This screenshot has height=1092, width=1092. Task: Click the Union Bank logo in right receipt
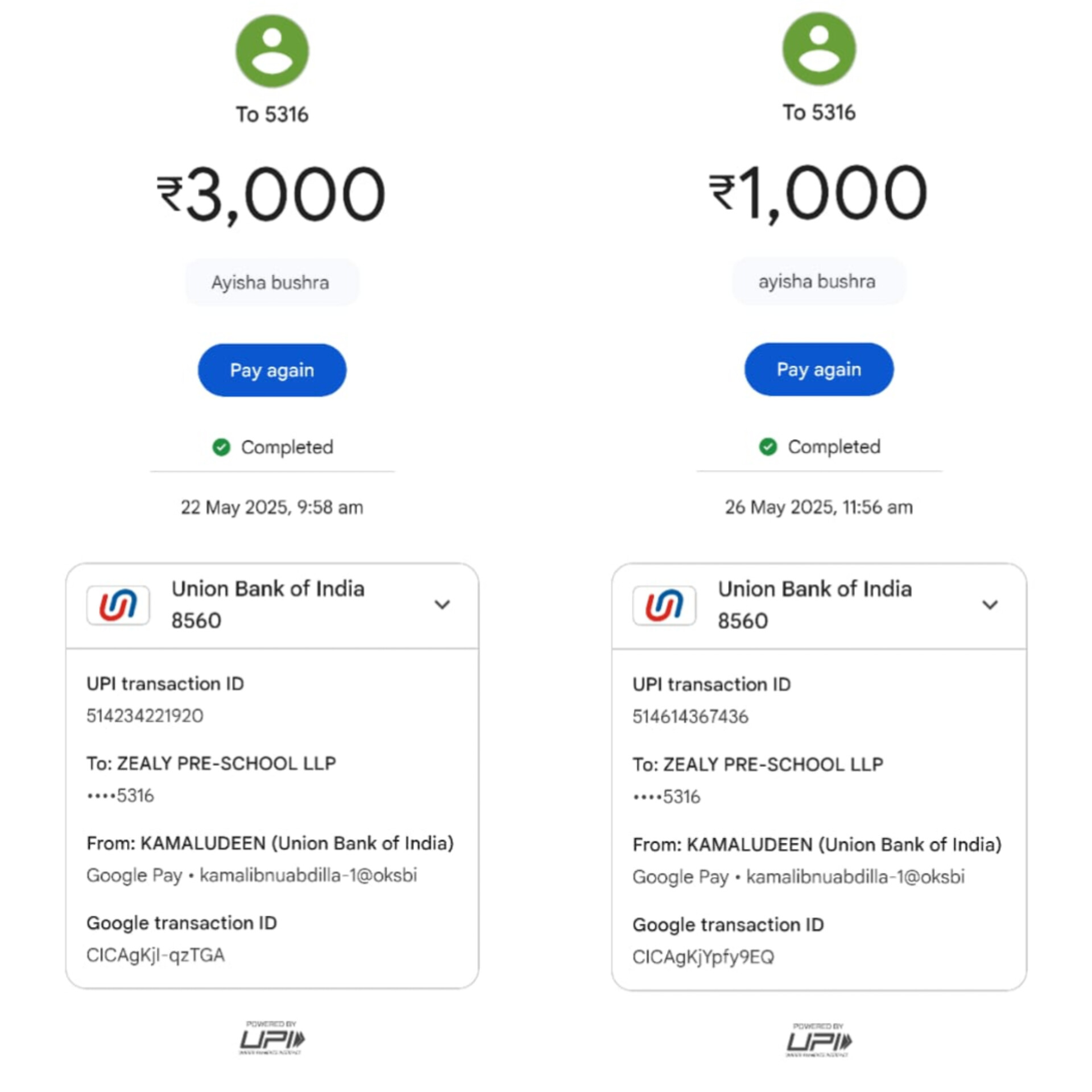click(x=664, y=605)
